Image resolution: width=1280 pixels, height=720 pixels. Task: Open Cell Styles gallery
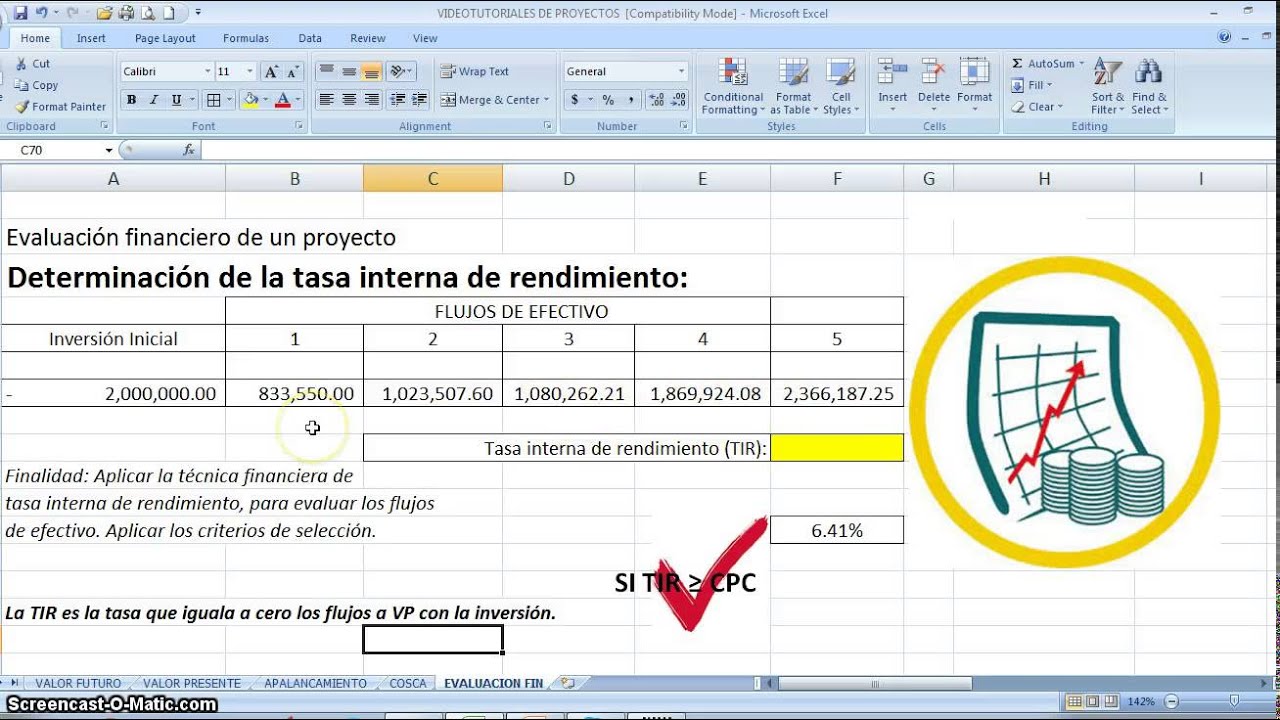pos(841,87)
